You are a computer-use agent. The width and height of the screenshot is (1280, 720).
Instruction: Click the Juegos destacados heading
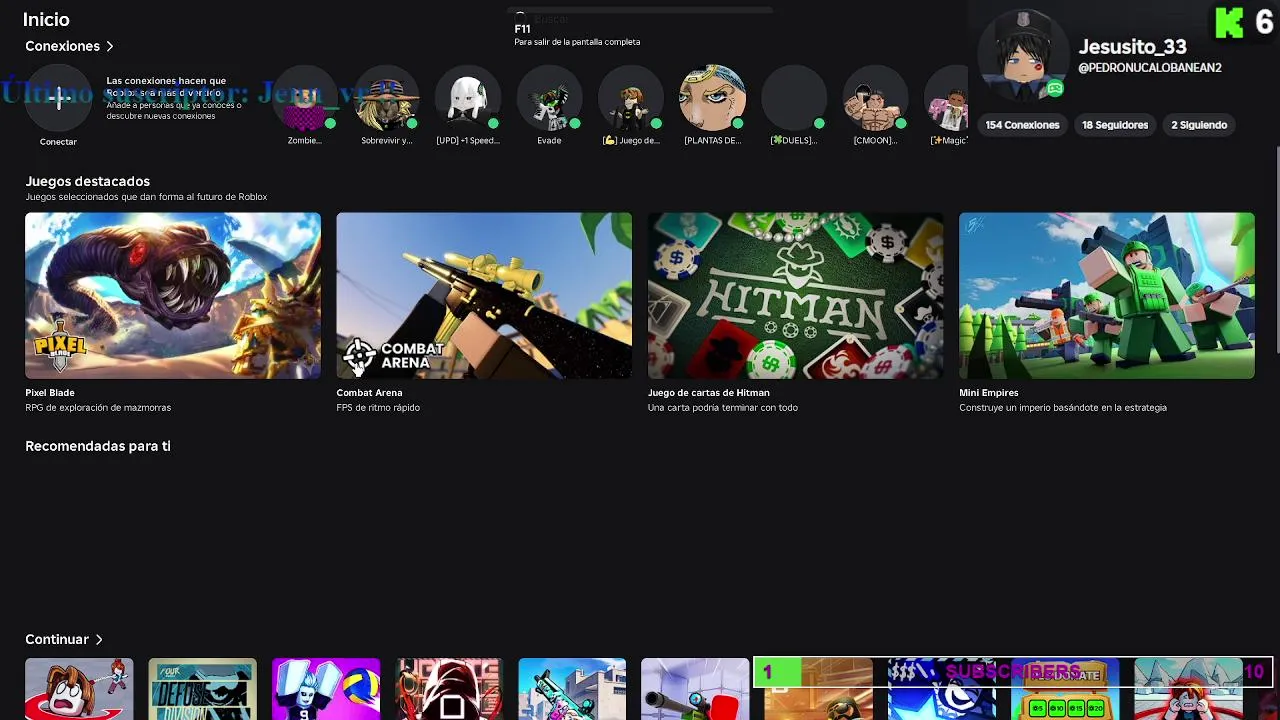(x=87, y=181)
